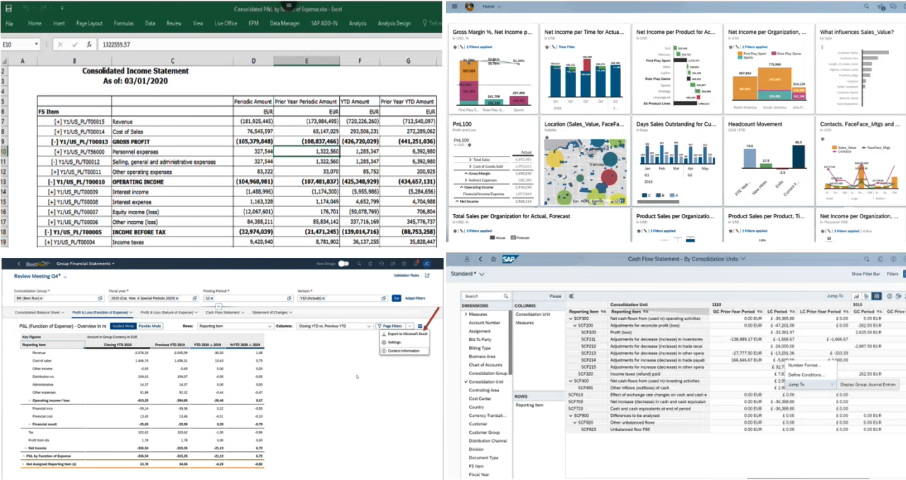Click the Undo arrow in Excel
This screenshot has height=480, width=906.
(x=27, y=9)
